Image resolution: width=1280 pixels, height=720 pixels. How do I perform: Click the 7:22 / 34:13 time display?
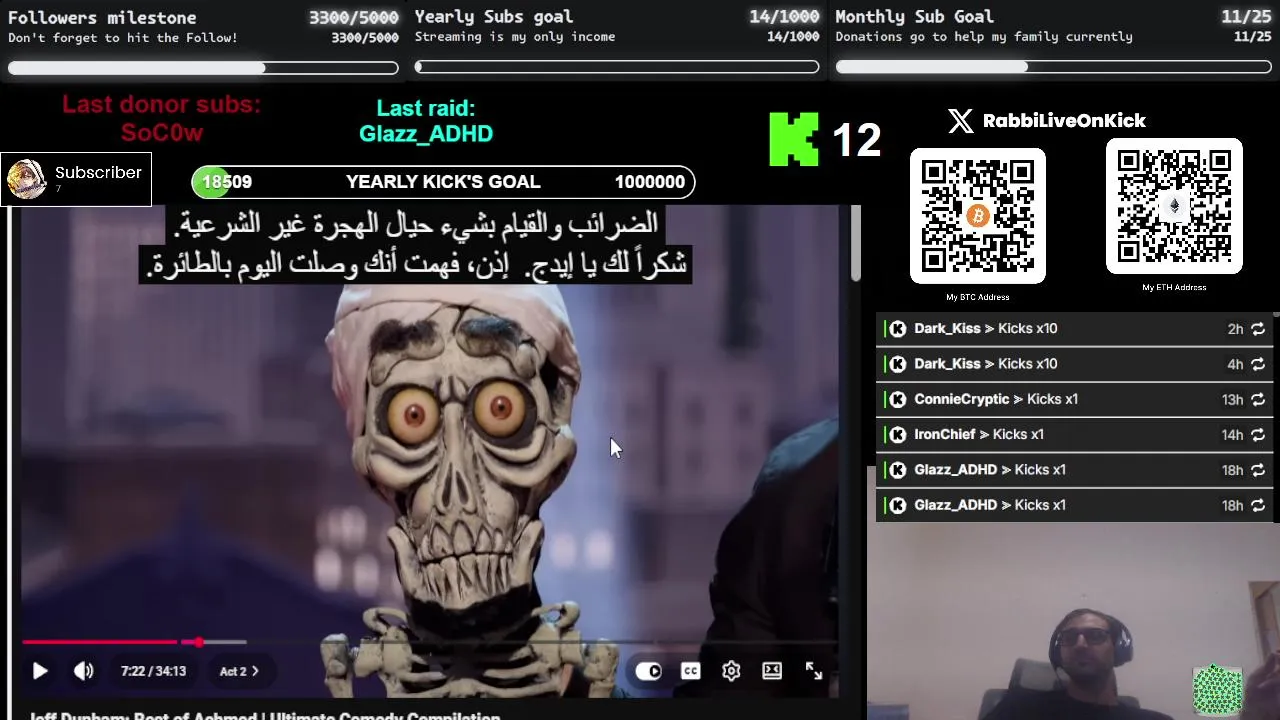click(153, 672)
